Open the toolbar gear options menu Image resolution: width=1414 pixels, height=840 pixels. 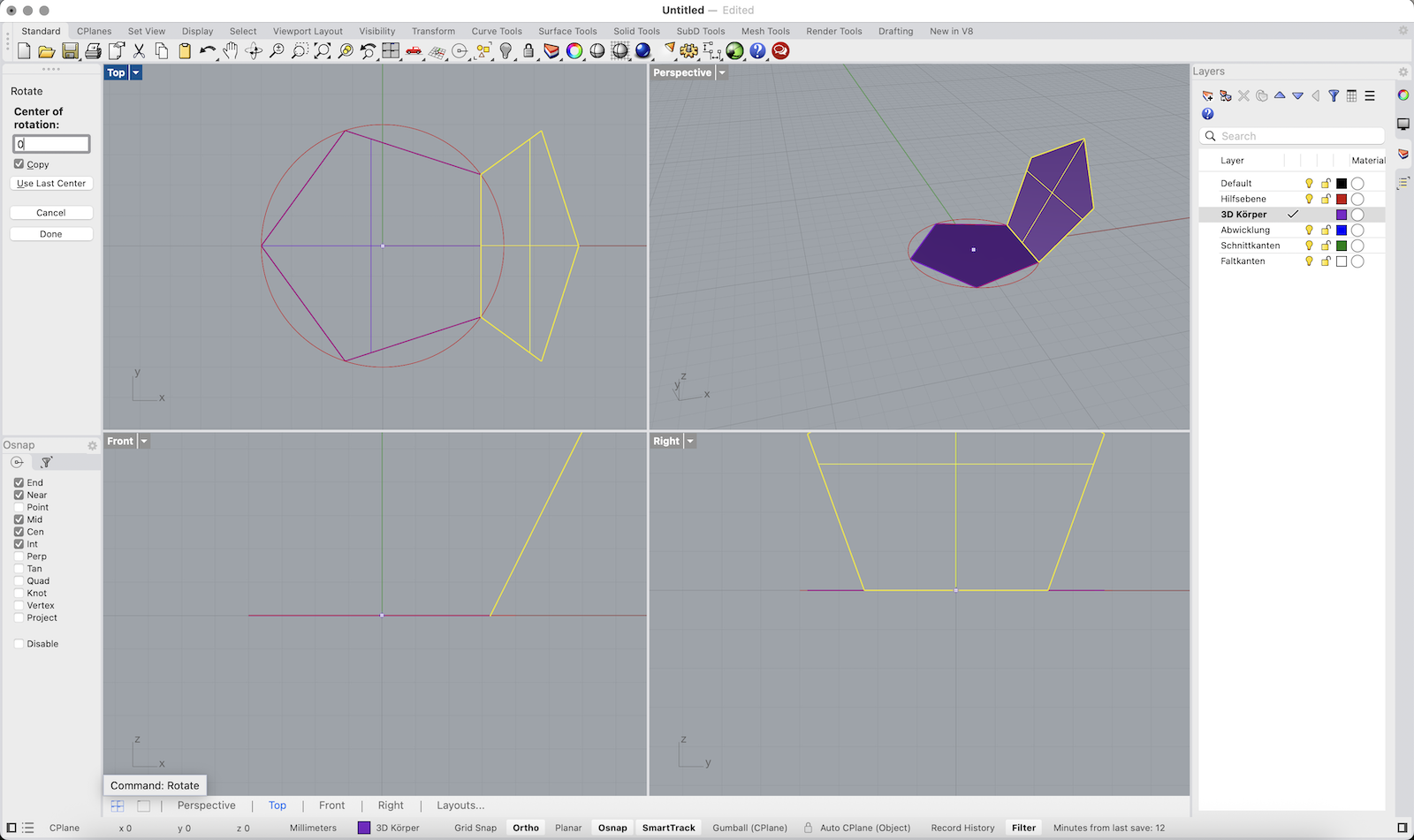[1403, 30]
